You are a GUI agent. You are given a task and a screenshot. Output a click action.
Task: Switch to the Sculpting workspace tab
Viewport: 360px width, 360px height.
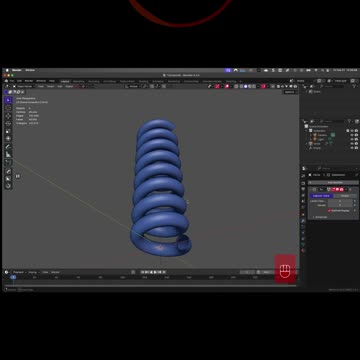(x=94, y=81)
